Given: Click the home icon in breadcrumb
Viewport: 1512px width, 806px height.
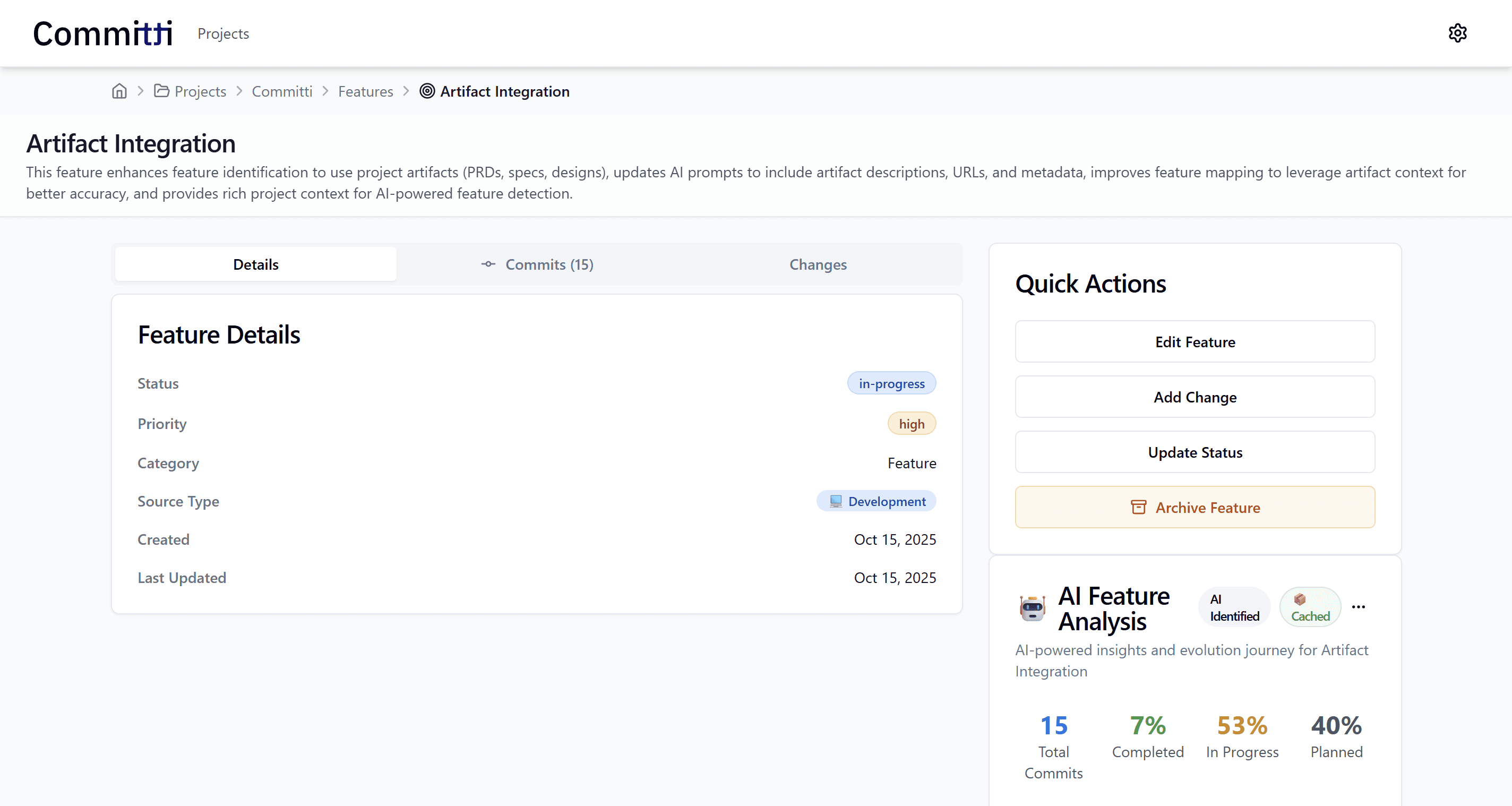Looking at the screenshot, I should (x=119, y=91).
